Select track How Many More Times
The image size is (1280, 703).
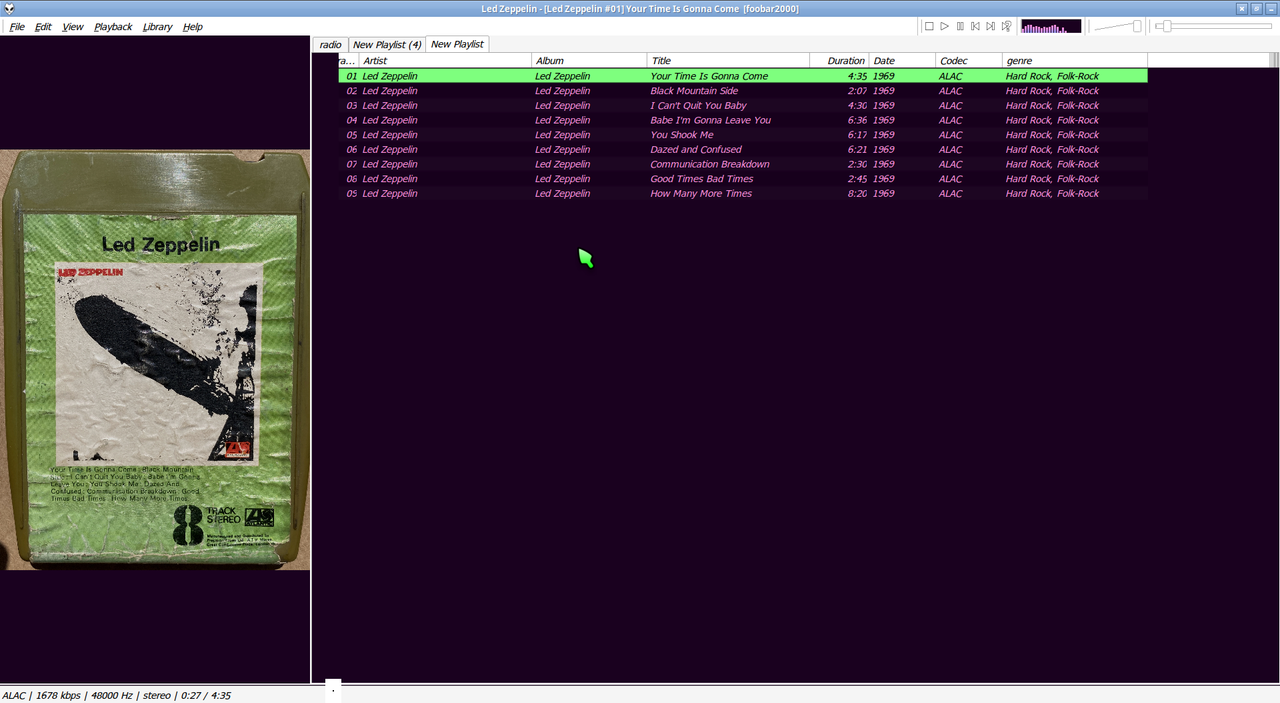pos(743,193)
